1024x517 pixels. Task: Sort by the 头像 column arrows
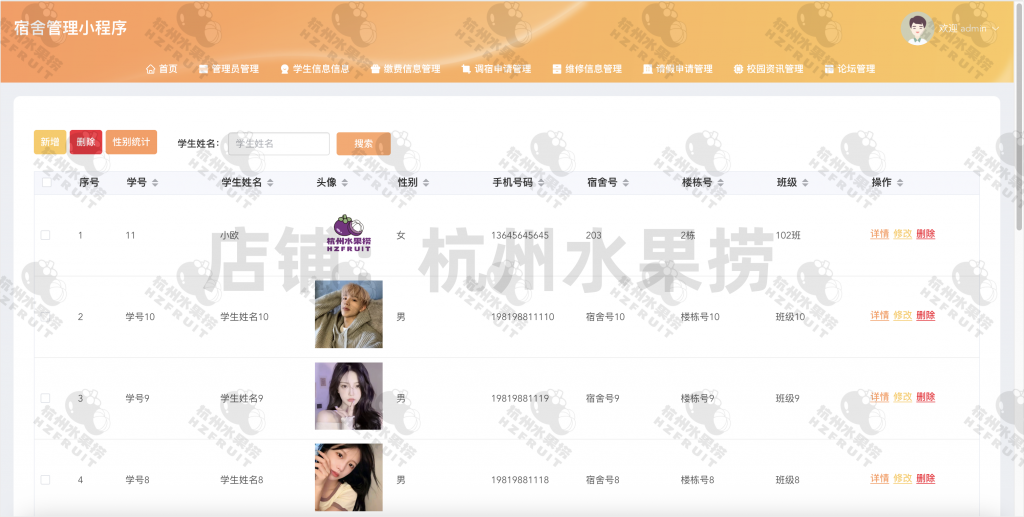345,183
